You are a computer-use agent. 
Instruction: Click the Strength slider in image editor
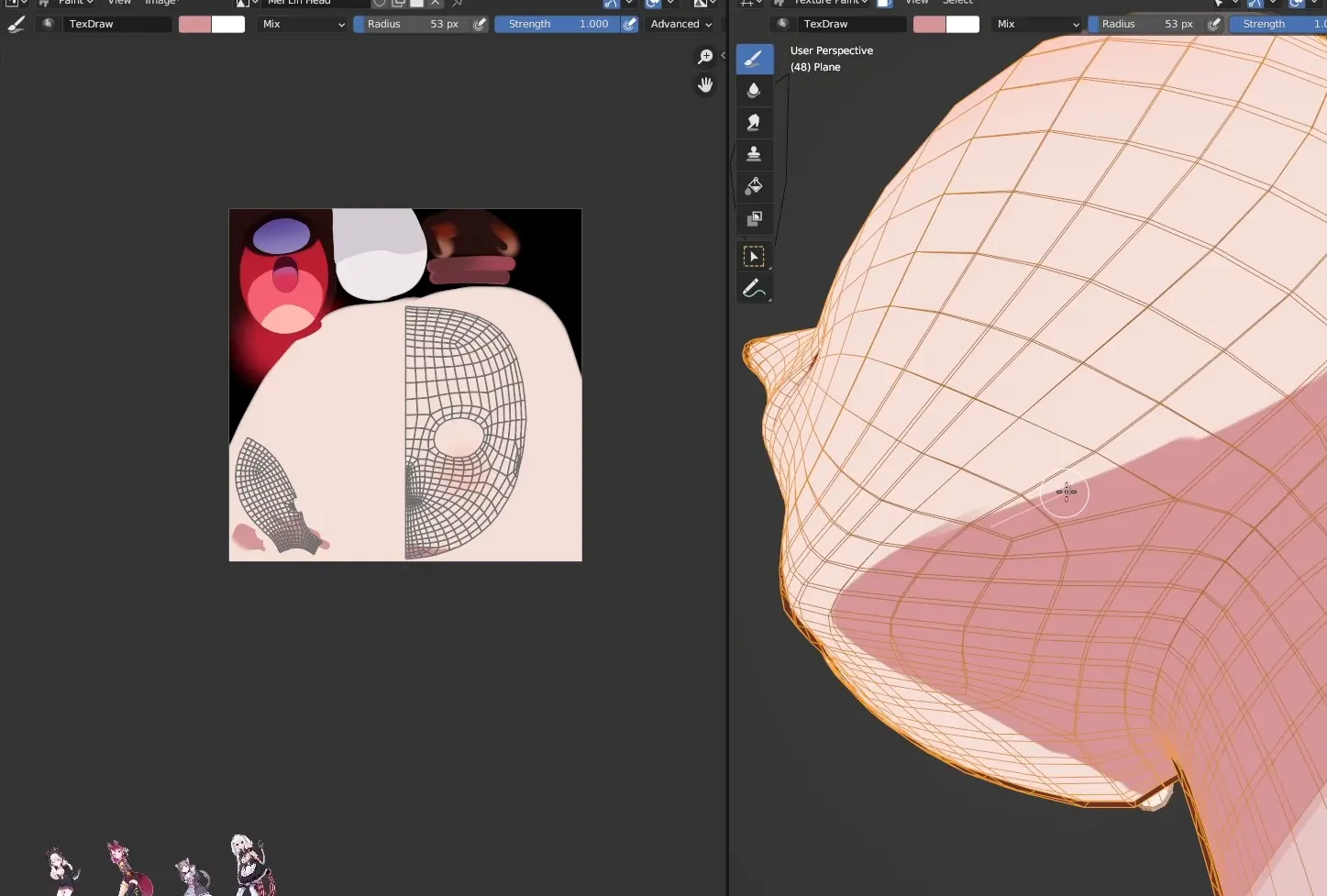pos(558,25)
